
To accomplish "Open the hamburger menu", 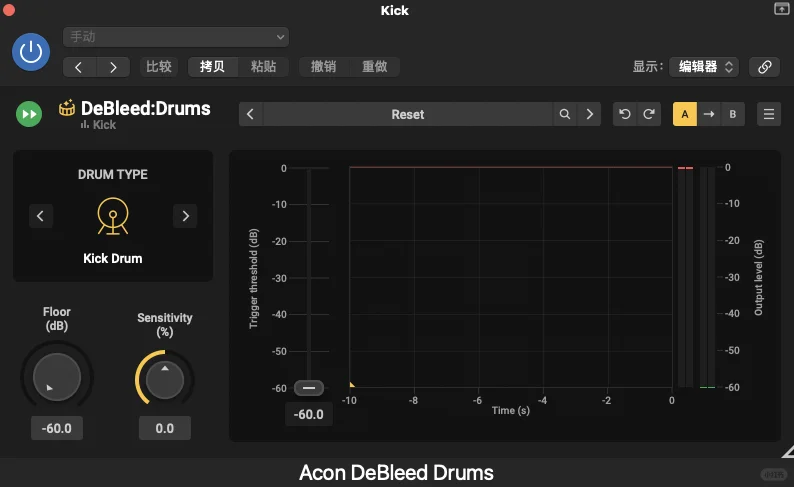I will tap(769, 114).
